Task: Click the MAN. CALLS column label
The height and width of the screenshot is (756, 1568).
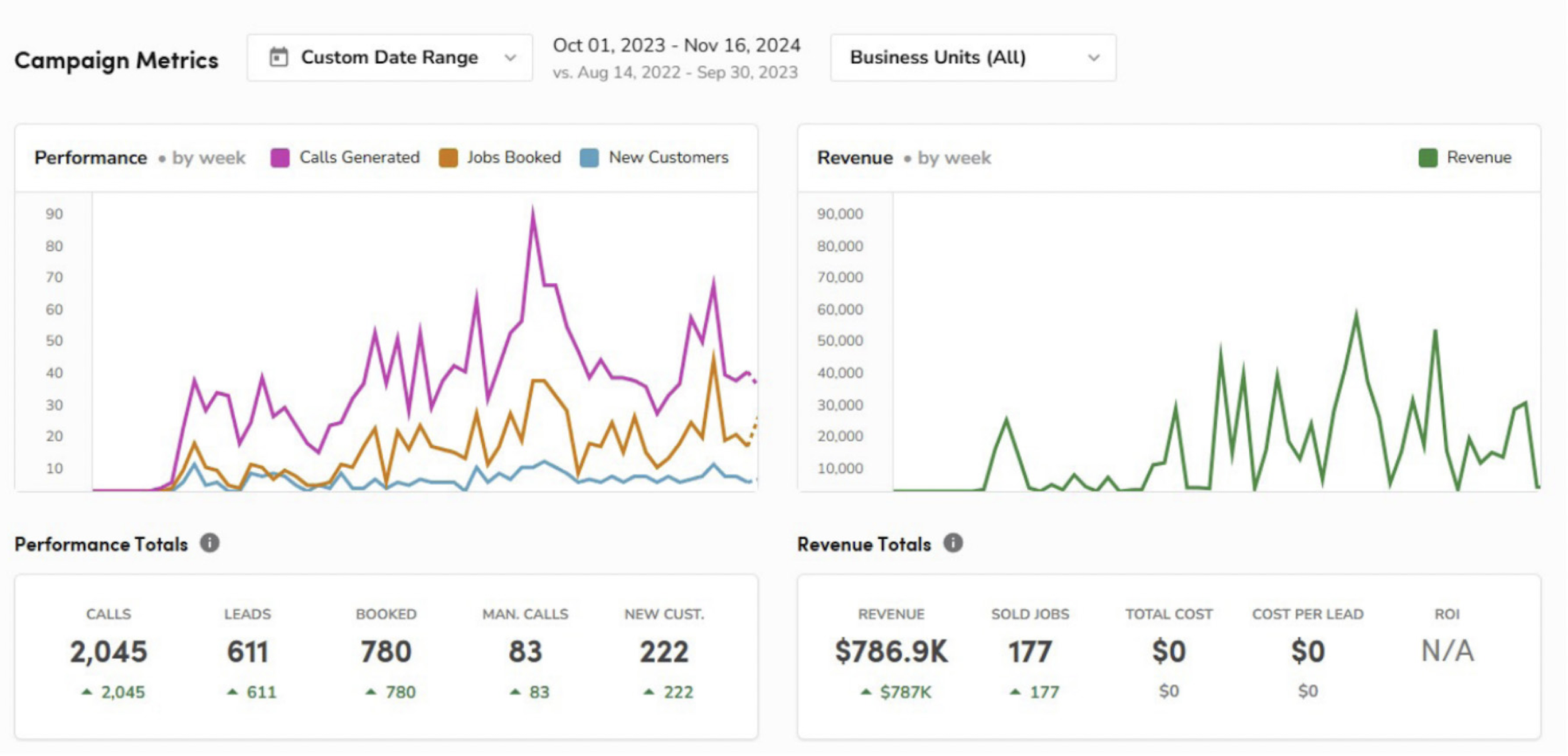Action: [526, 614]
